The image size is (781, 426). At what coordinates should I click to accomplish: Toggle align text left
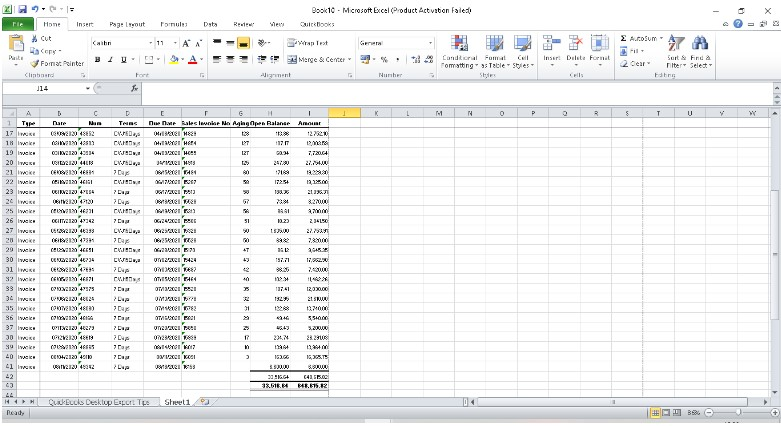click(x=217, y=59)
